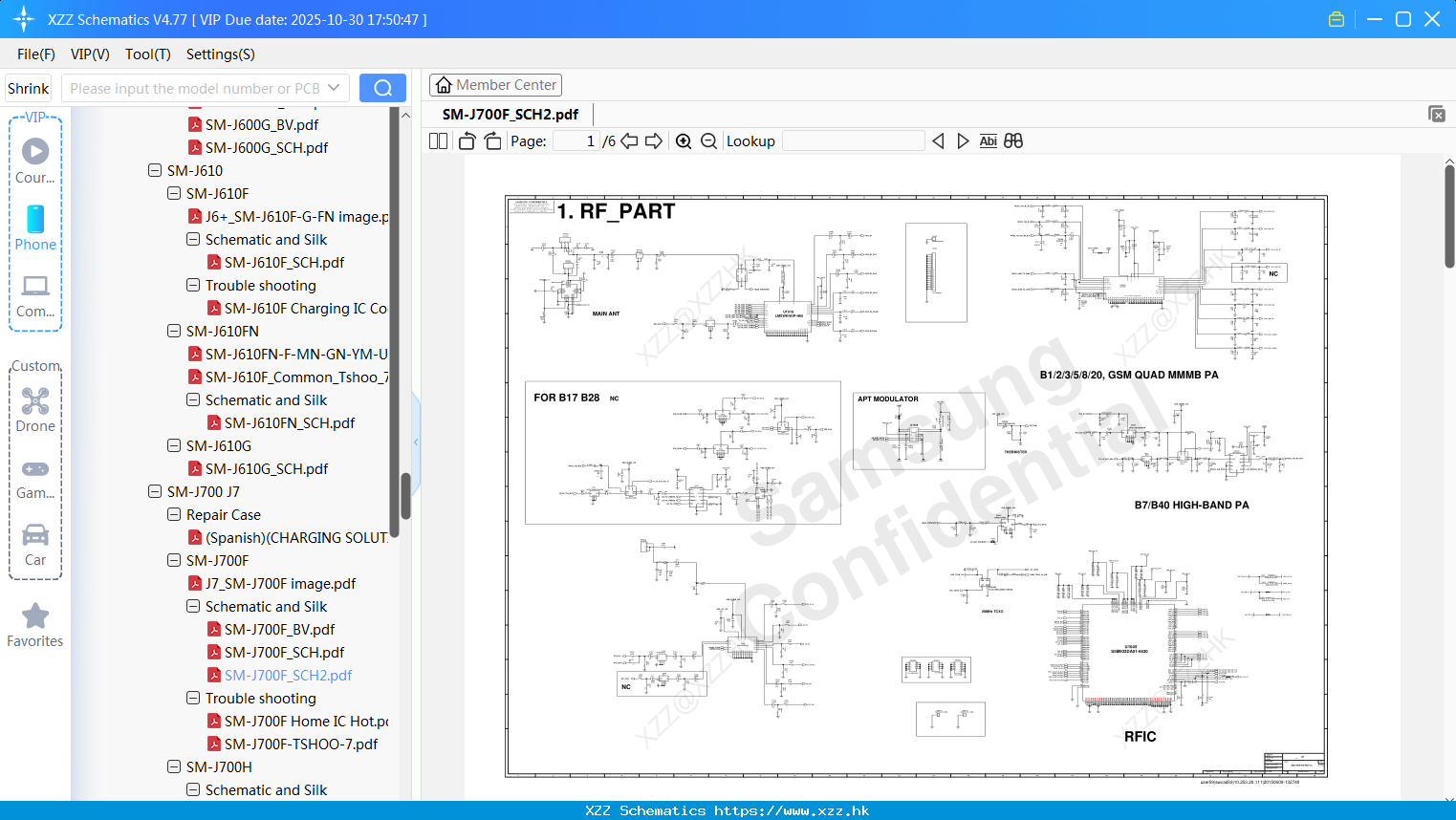Open J7_SM-J700F image.pdf
The width and height of the screenshot is (1456, 820).
(280, 583)
